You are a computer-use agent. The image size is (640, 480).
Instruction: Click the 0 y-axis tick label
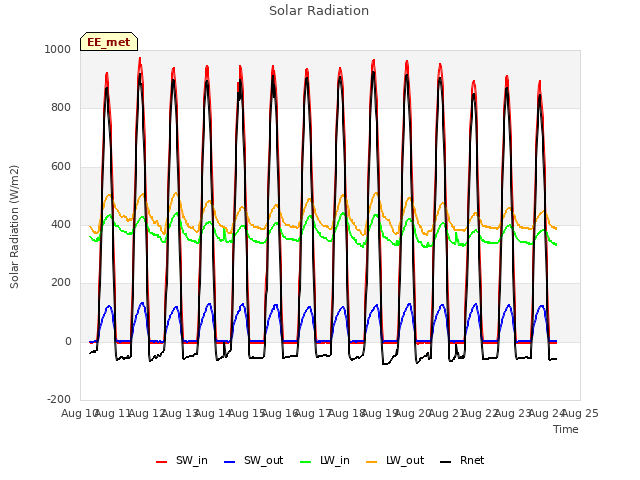[68, 342]
